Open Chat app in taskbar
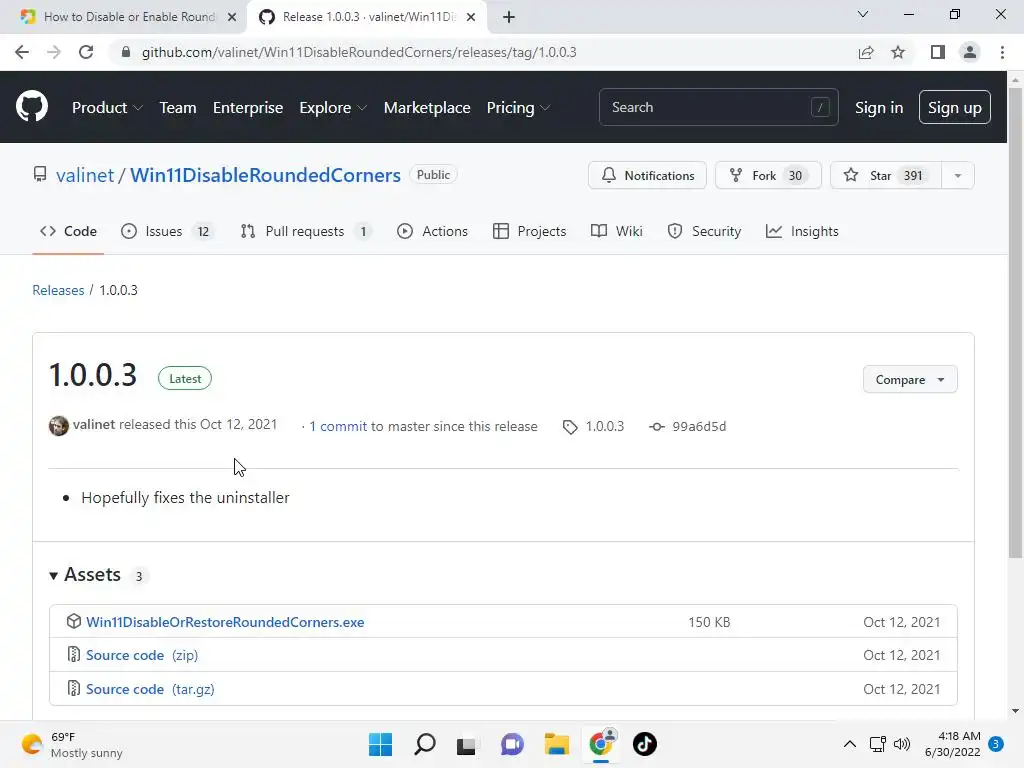 pyautogui.click(x=513, y=744)
